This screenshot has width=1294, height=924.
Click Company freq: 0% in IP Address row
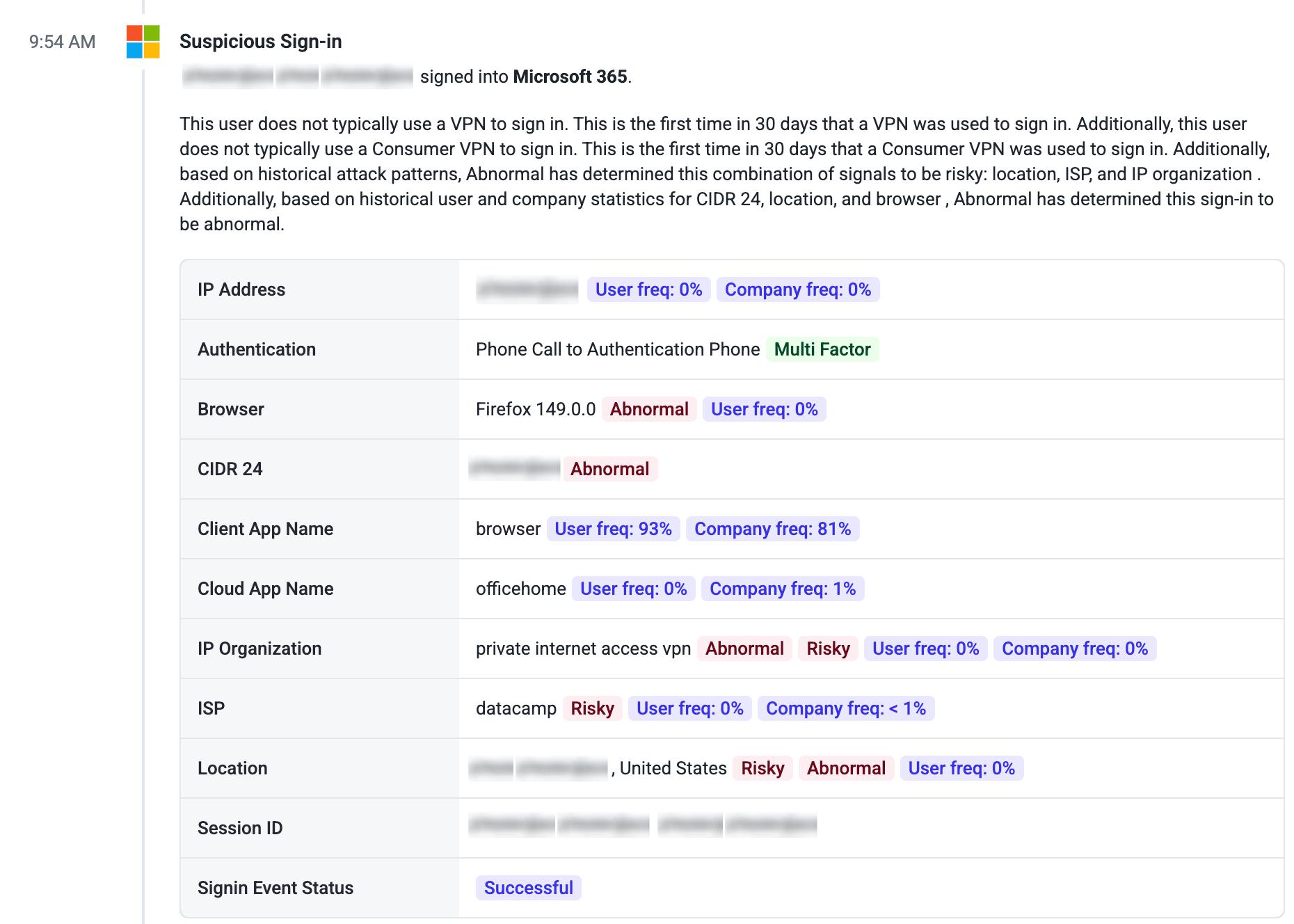[798, 289]
